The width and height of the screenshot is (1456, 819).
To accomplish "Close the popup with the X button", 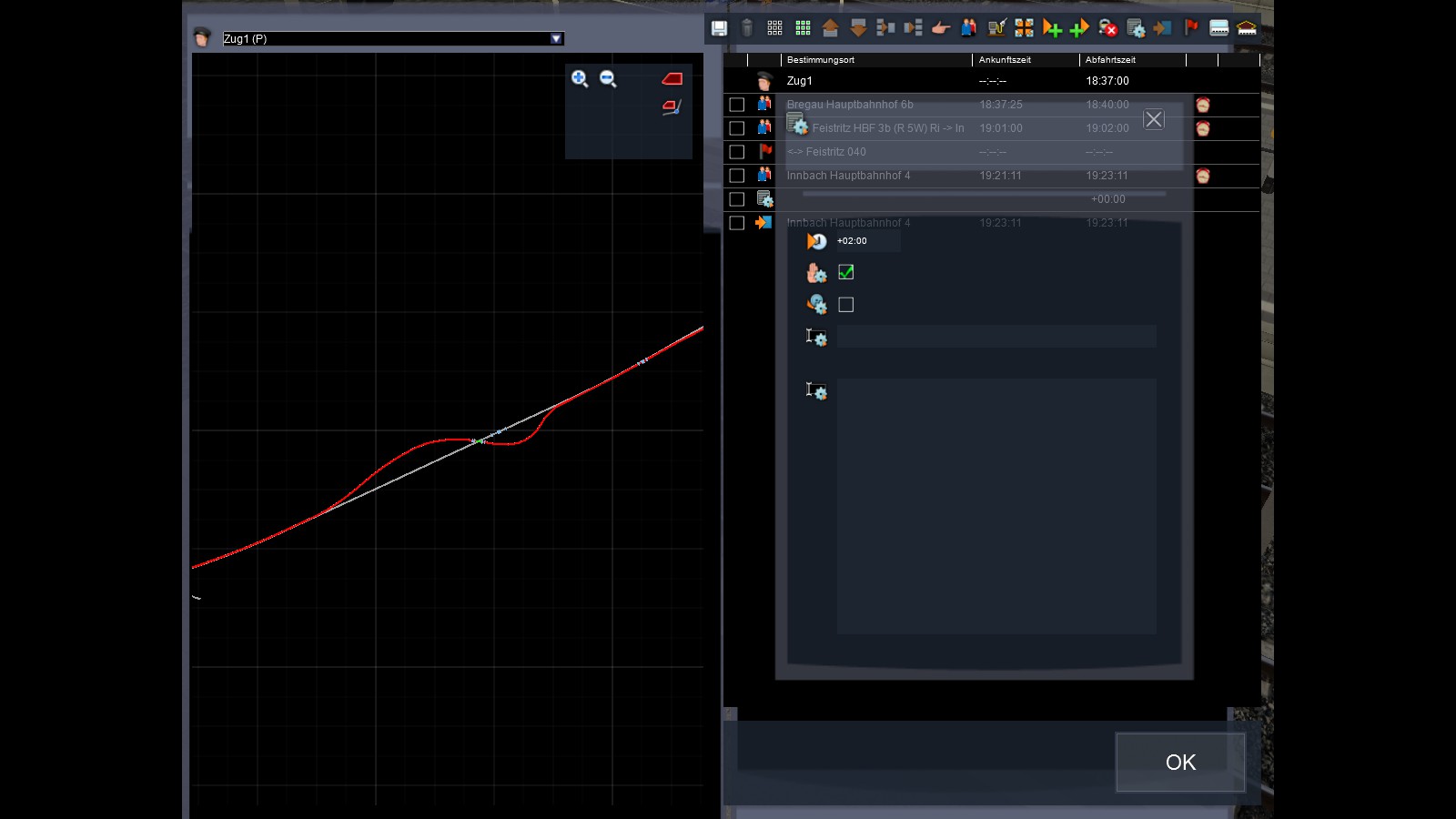I will click(x=1154, y=119).
